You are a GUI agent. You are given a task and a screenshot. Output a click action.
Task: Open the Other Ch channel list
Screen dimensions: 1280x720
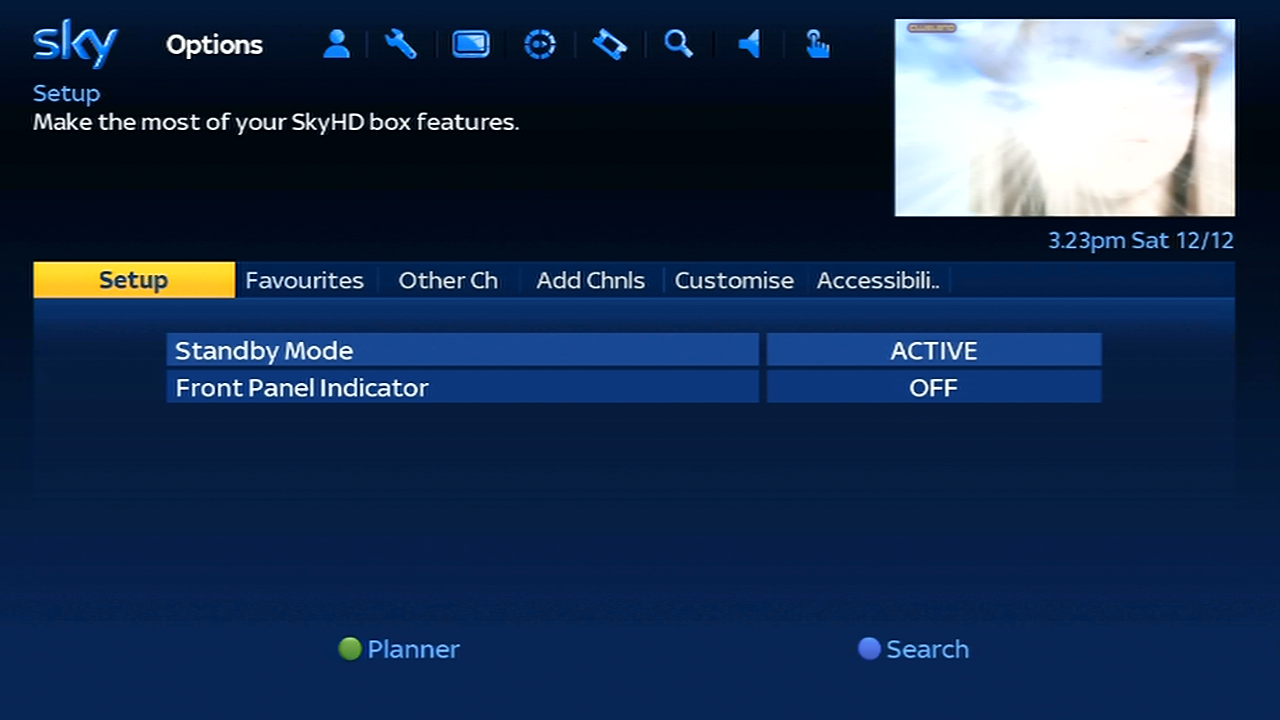[448, 280]
